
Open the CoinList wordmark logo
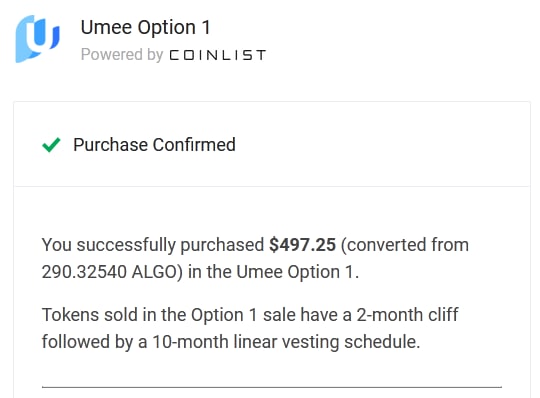[218, 55]
